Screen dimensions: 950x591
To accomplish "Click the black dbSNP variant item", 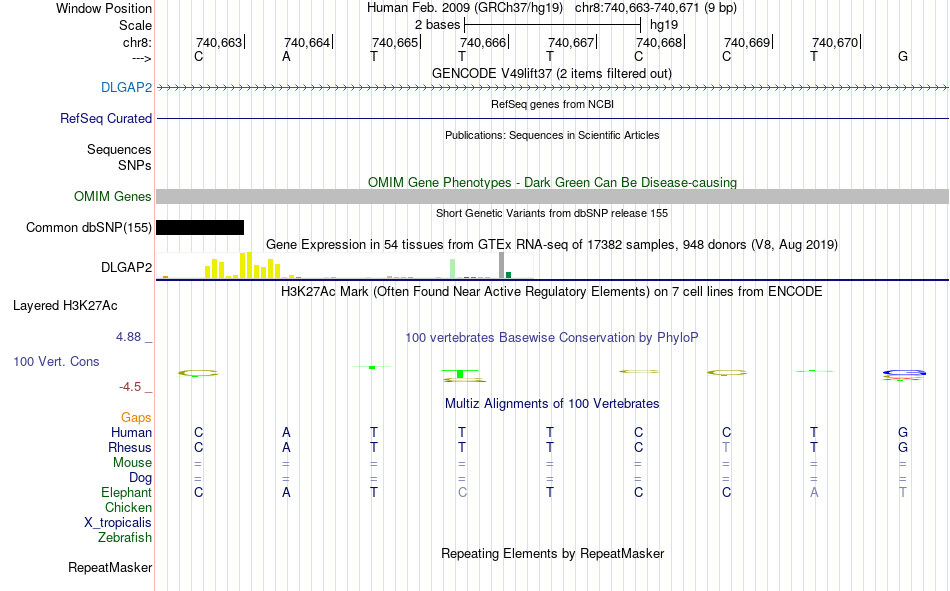I will click(200, 227).
